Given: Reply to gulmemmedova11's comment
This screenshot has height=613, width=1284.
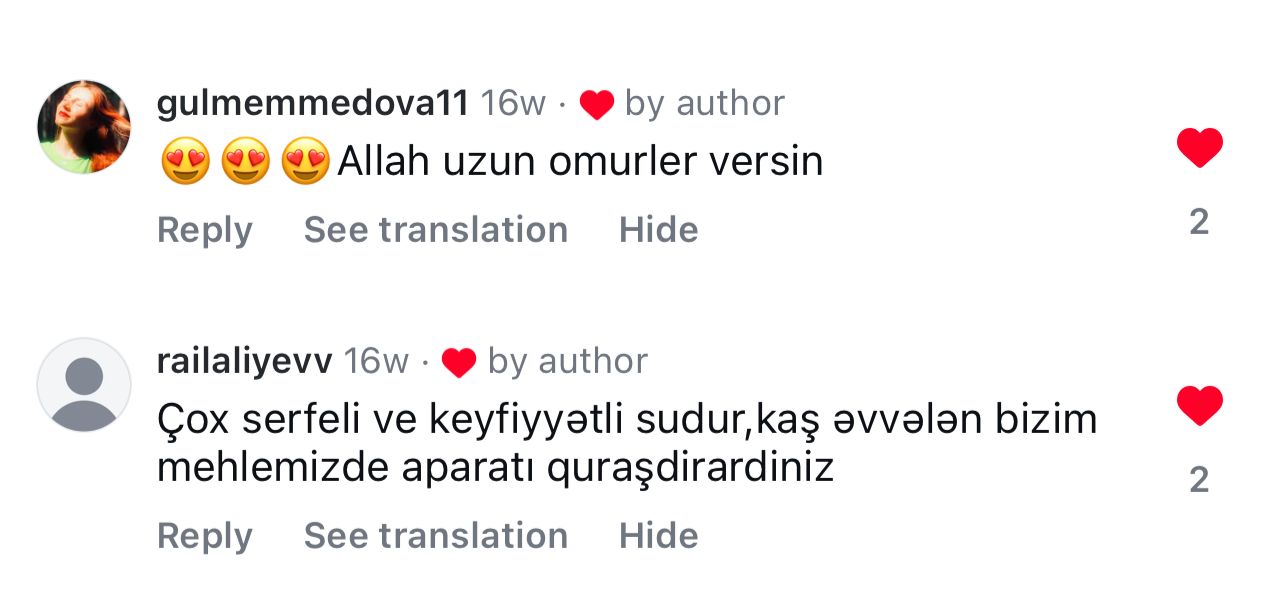Looking at the screenshot, I should point(205,230).
